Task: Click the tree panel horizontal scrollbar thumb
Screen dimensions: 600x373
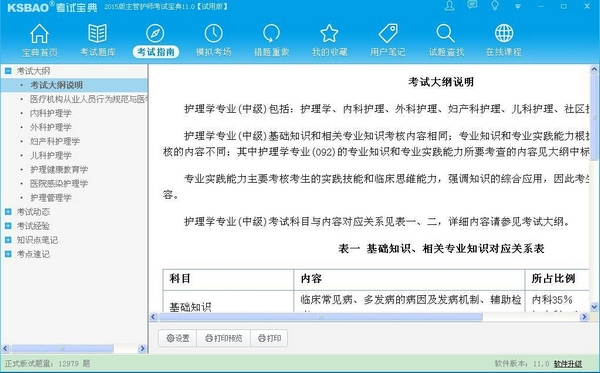Action: (62, 349)
